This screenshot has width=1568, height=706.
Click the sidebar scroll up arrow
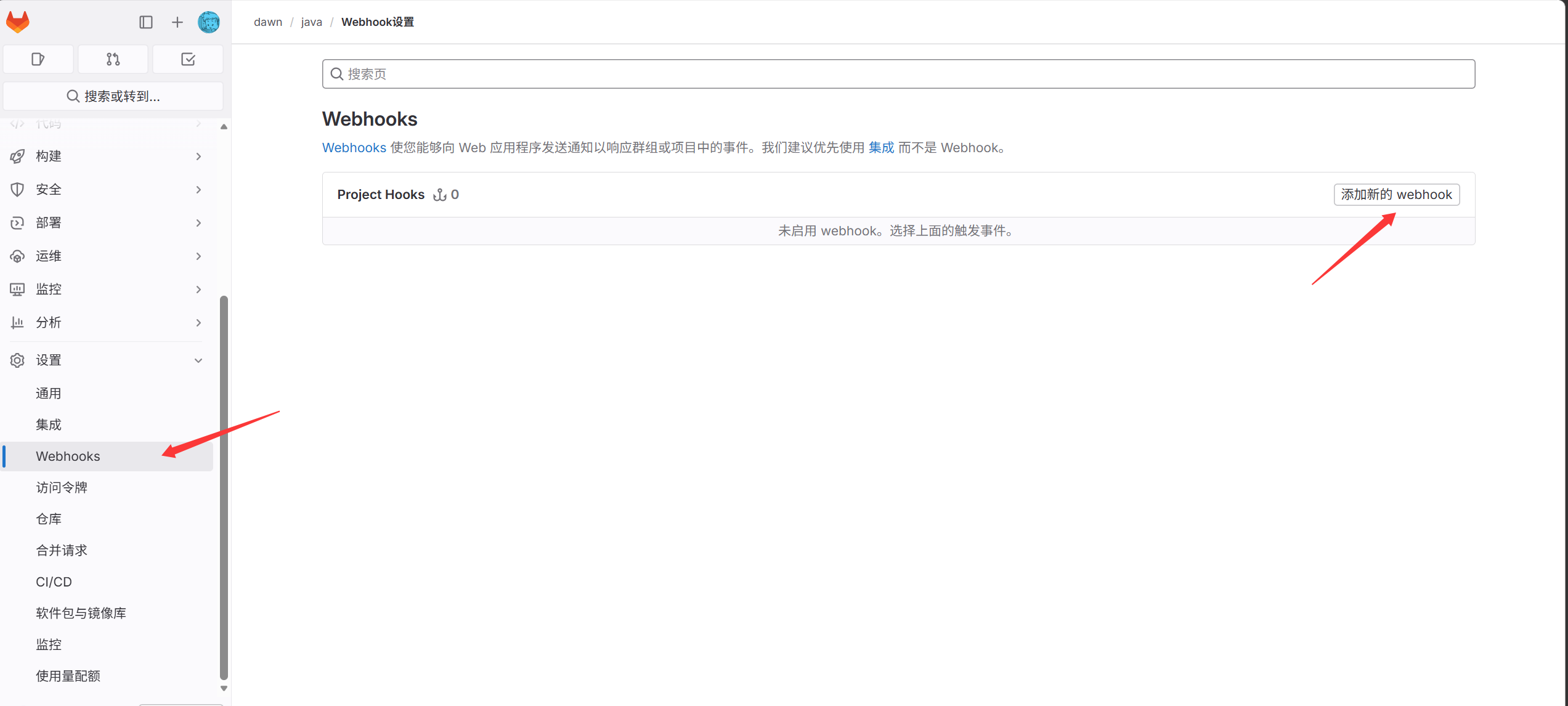[224, 127]
